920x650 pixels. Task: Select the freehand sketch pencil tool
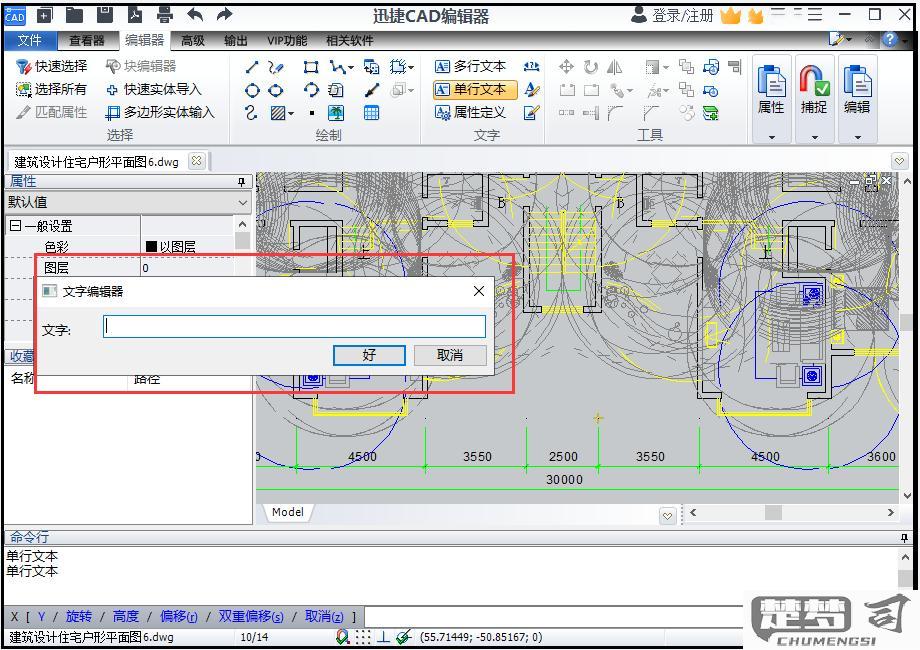pos(276,67)
